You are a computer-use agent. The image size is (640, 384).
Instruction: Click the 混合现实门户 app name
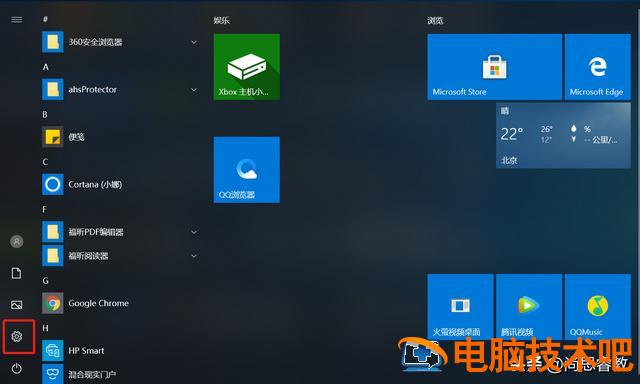click(92, 374)
